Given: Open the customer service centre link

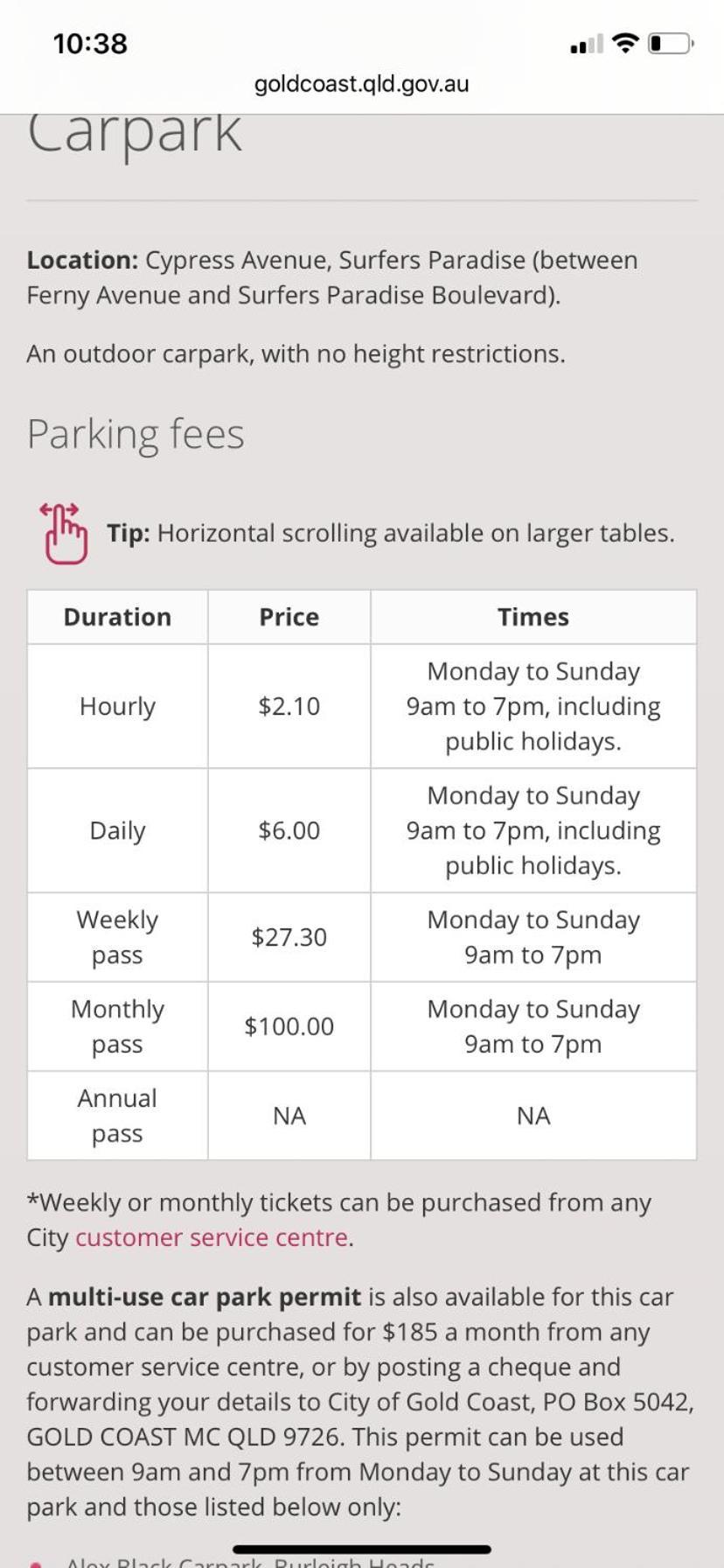Looking at the screenshot, I should [x=212, y=1237].
